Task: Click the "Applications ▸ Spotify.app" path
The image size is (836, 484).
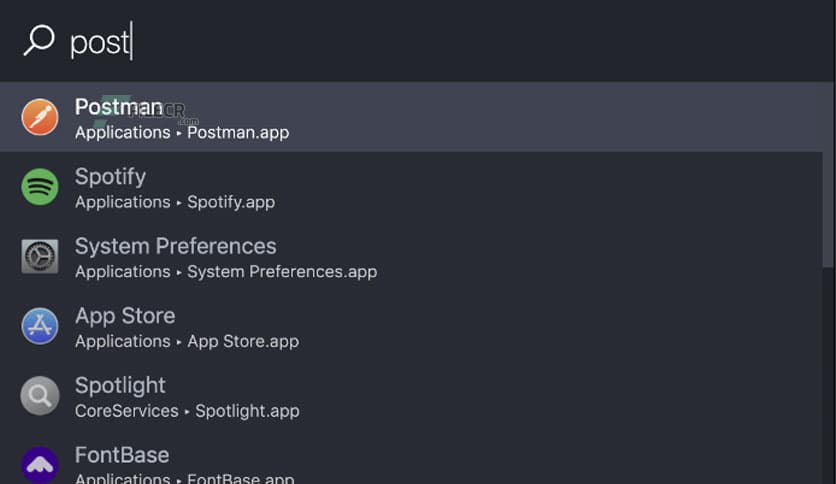Action: (175, 202)
